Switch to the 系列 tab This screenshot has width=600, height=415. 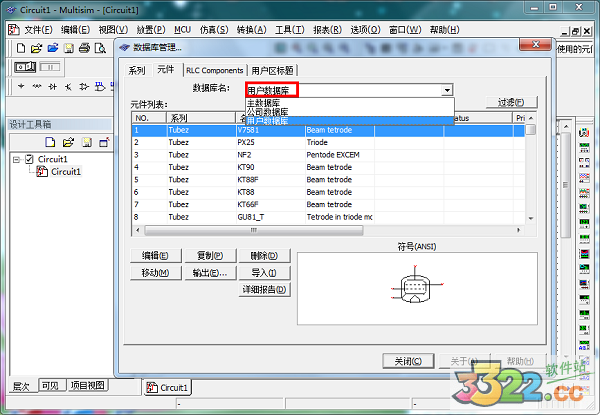(137, 70)
